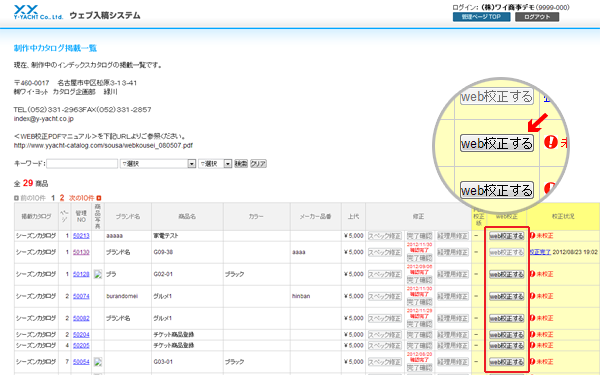
Task: Click web校正する button in row 50213
Action: 507,236
